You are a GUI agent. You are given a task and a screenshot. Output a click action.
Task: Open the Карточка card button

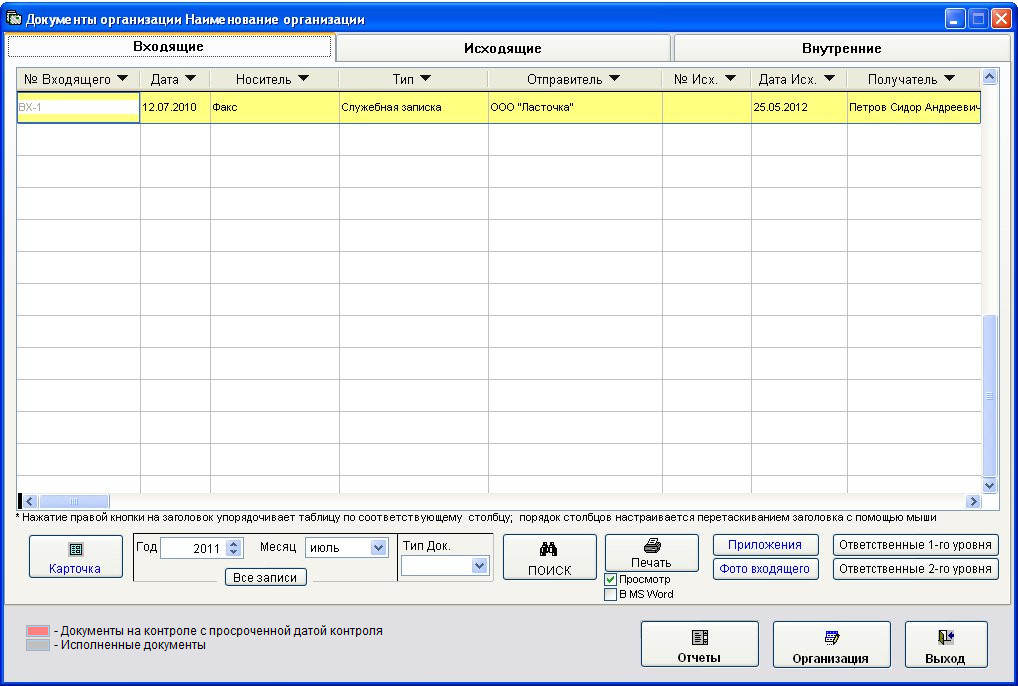point(75,557)
